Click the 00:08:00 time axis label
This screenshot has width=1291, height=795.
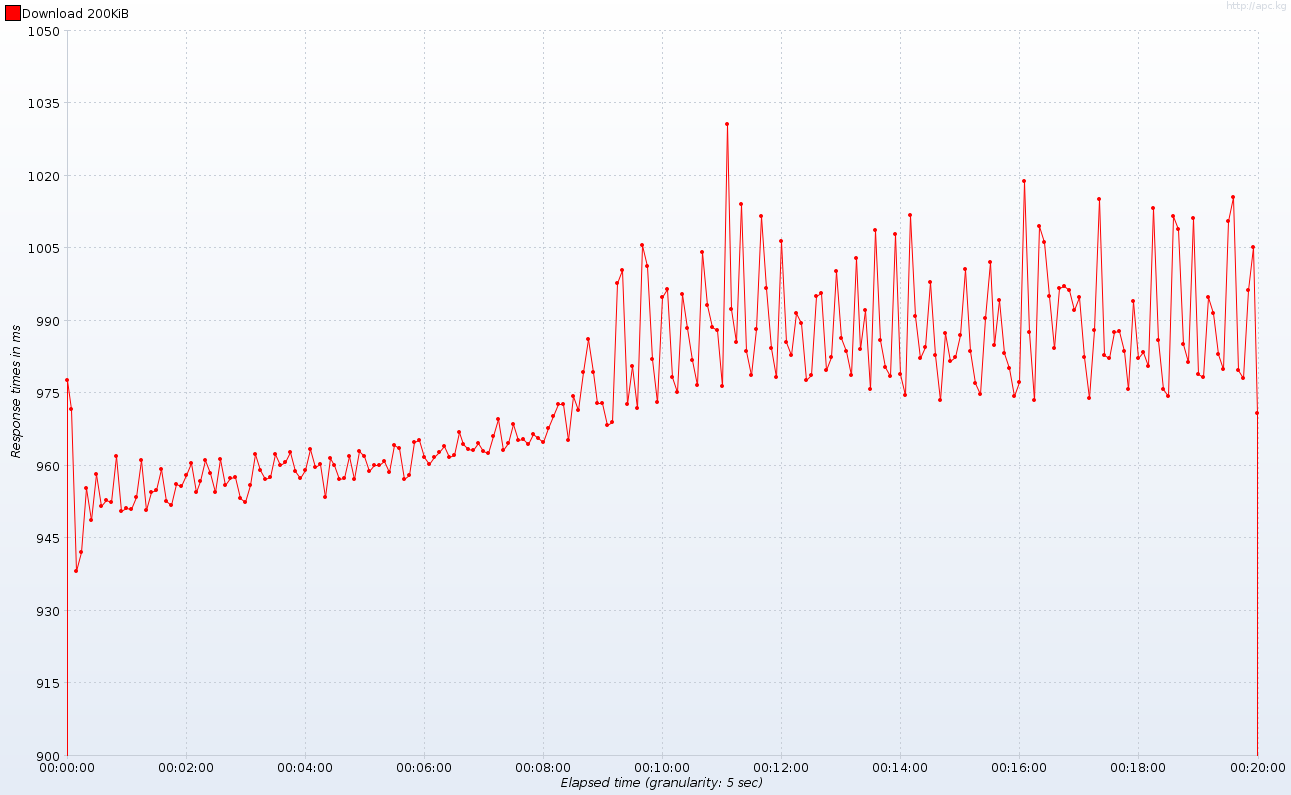543,768
